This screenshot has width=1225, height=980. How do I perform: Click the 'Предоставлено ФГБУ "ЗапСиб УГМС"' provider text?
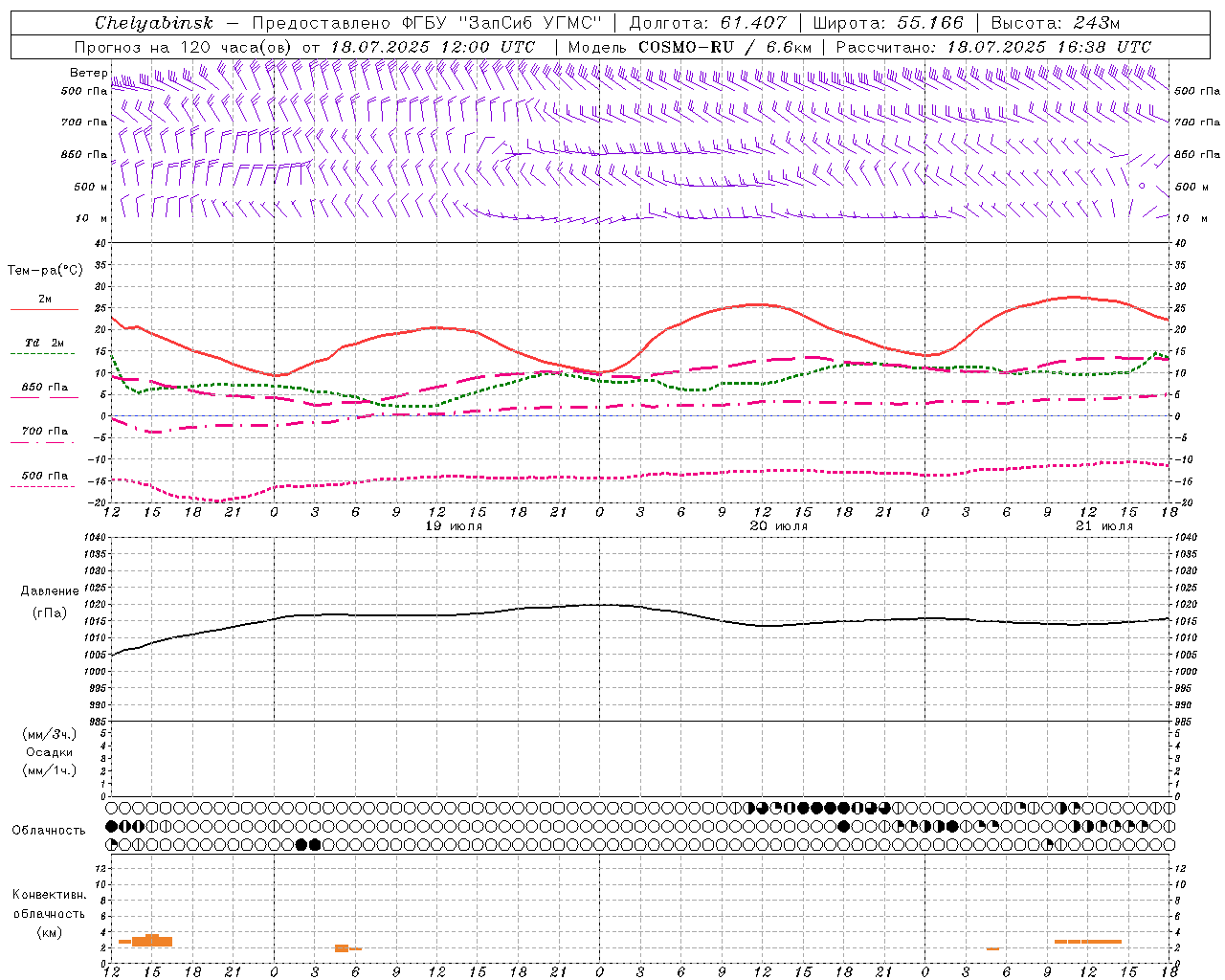427,23
